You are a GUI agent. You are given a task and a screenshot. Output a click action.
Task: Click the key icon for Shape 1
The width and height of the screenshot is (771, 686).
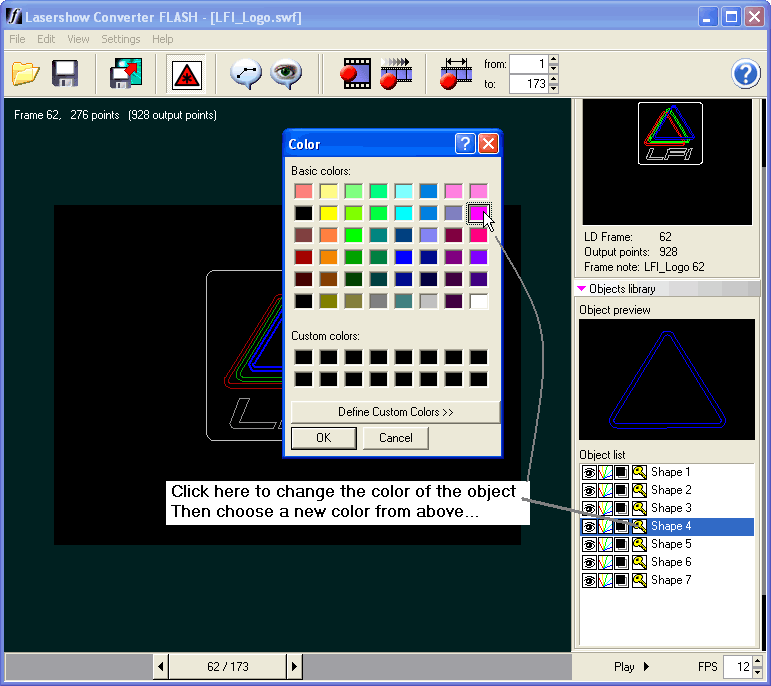coord(639,472)
